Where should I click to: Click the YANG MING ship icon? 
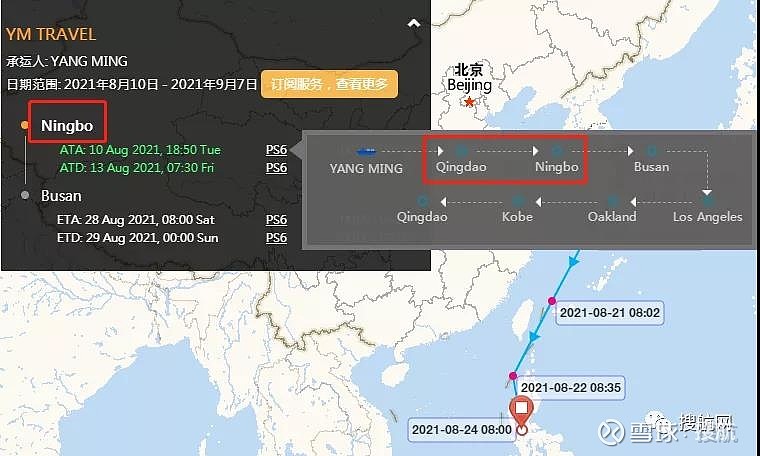pos(366,152)
